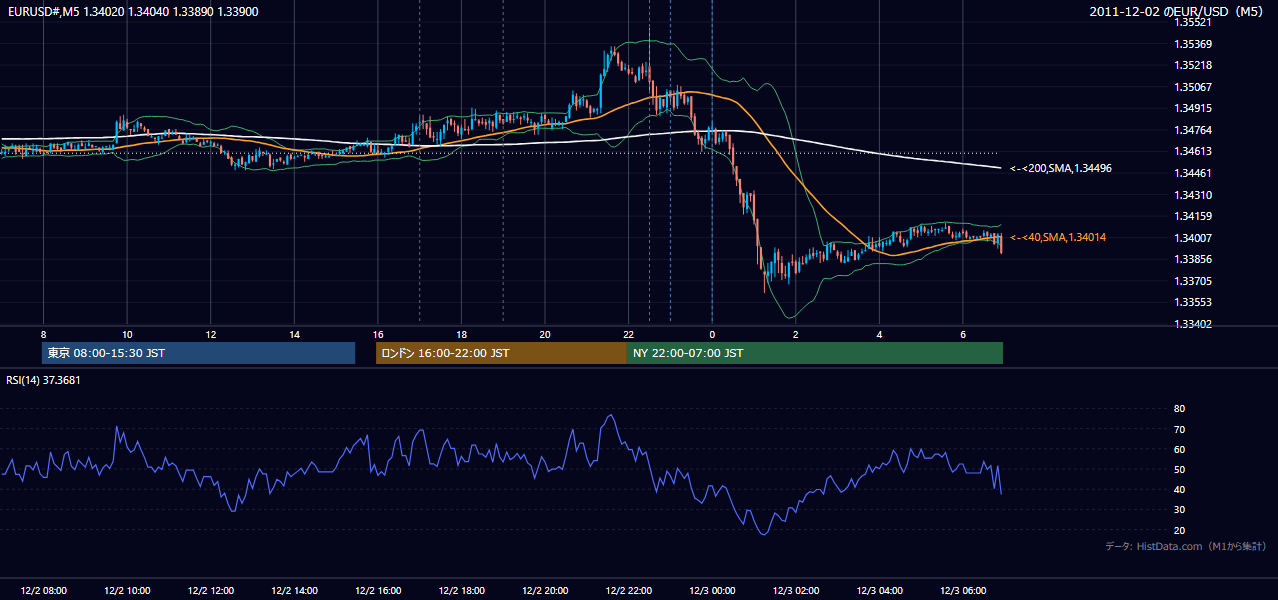Click the 12/2 16:00 time label
The image size is (1278, 600).
tap(377, 591)
